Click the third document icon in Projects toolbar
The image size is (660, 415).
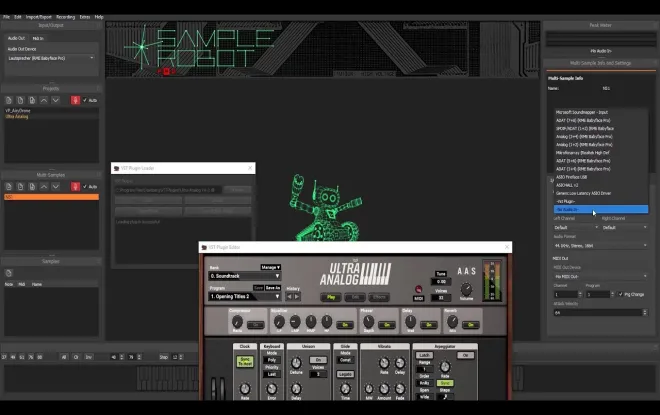coord(32,100)
